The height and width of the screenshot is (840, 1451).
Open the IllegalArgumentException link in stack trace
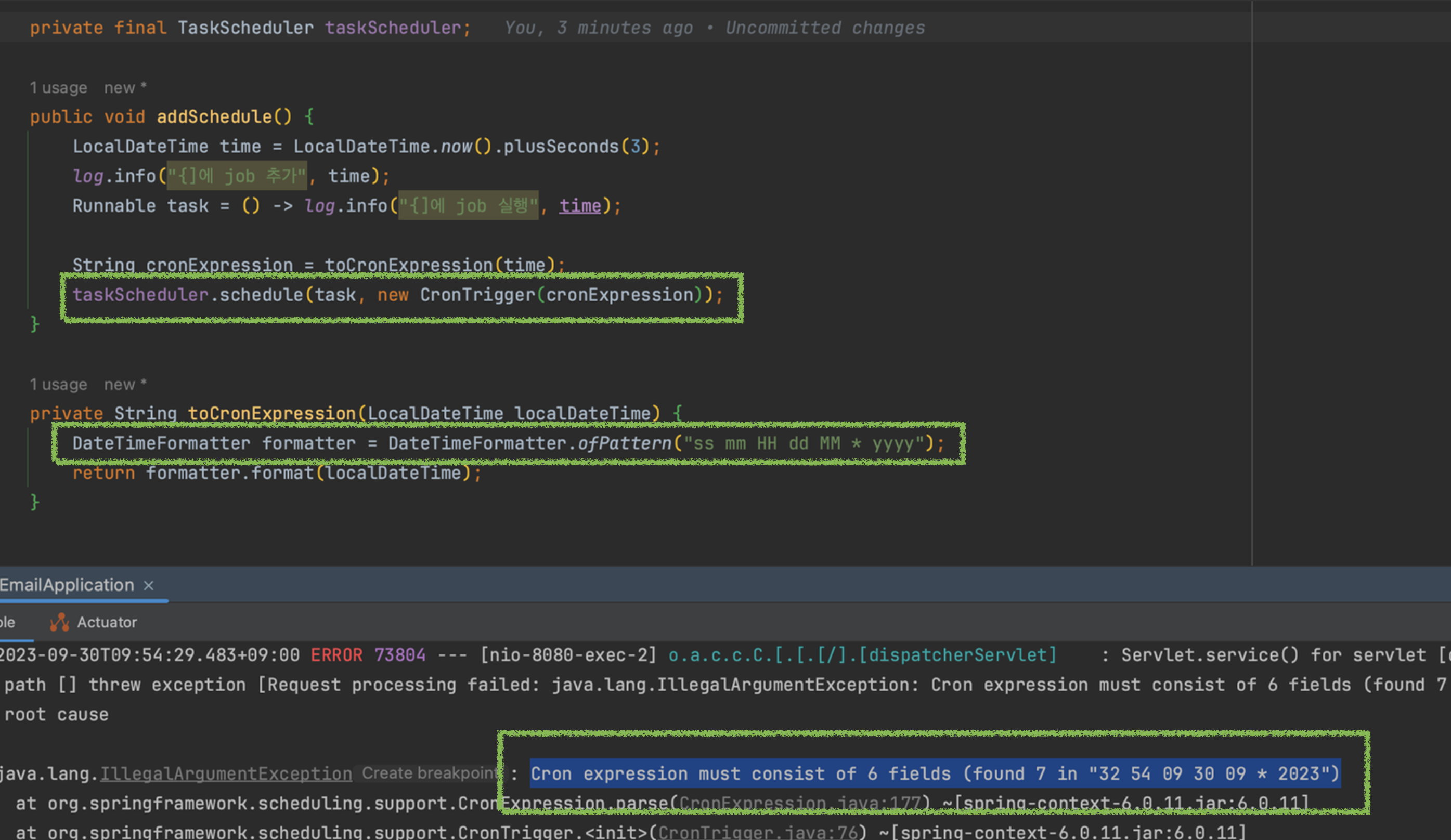pos(226,774)
